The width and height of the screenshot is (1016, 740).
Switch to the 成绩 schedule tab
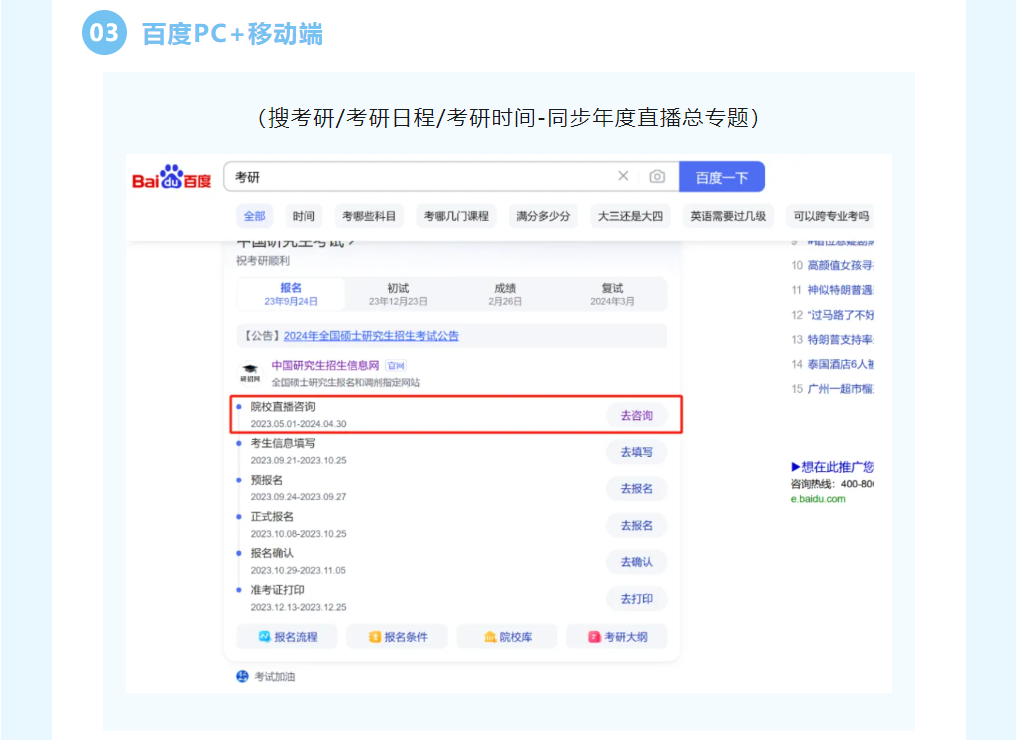[x=505, y=294]
